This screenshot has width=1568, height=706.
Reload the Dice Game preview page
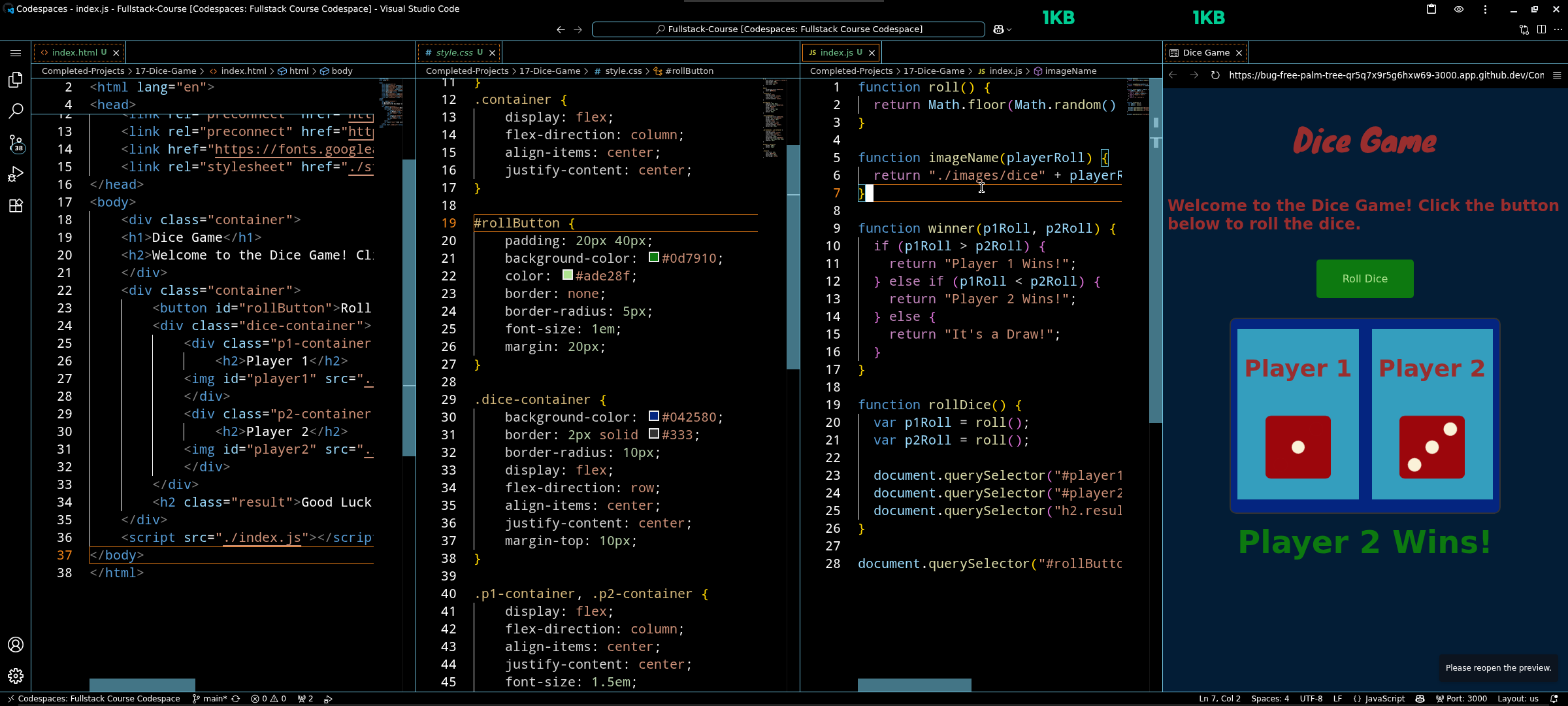[1215, 75]
